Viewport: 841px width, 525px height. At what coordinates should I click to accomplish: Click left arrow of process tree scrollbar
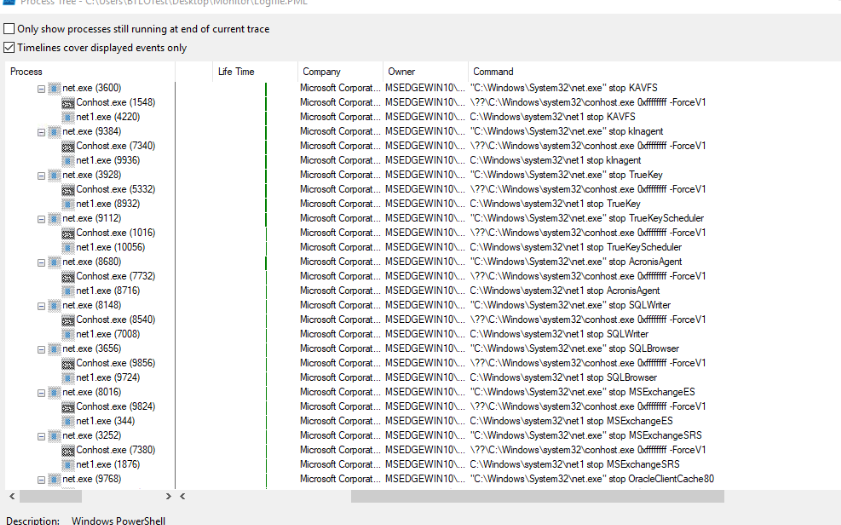[x=12, y=497]
